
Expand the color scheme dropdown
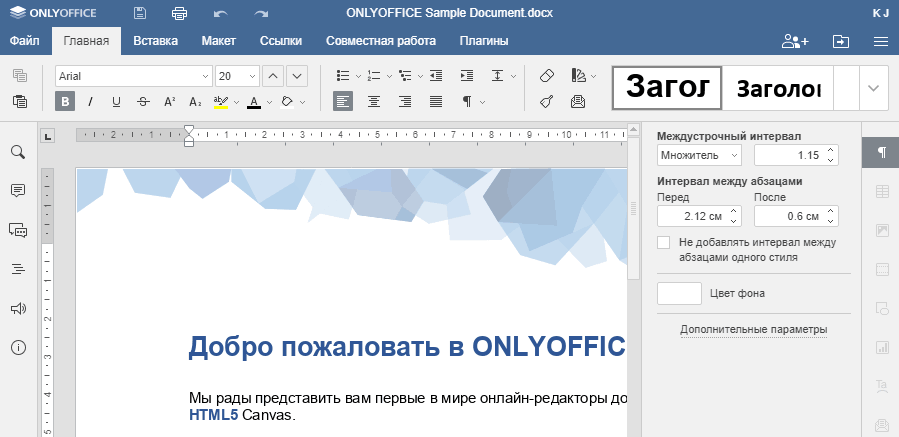coord(593,76)
